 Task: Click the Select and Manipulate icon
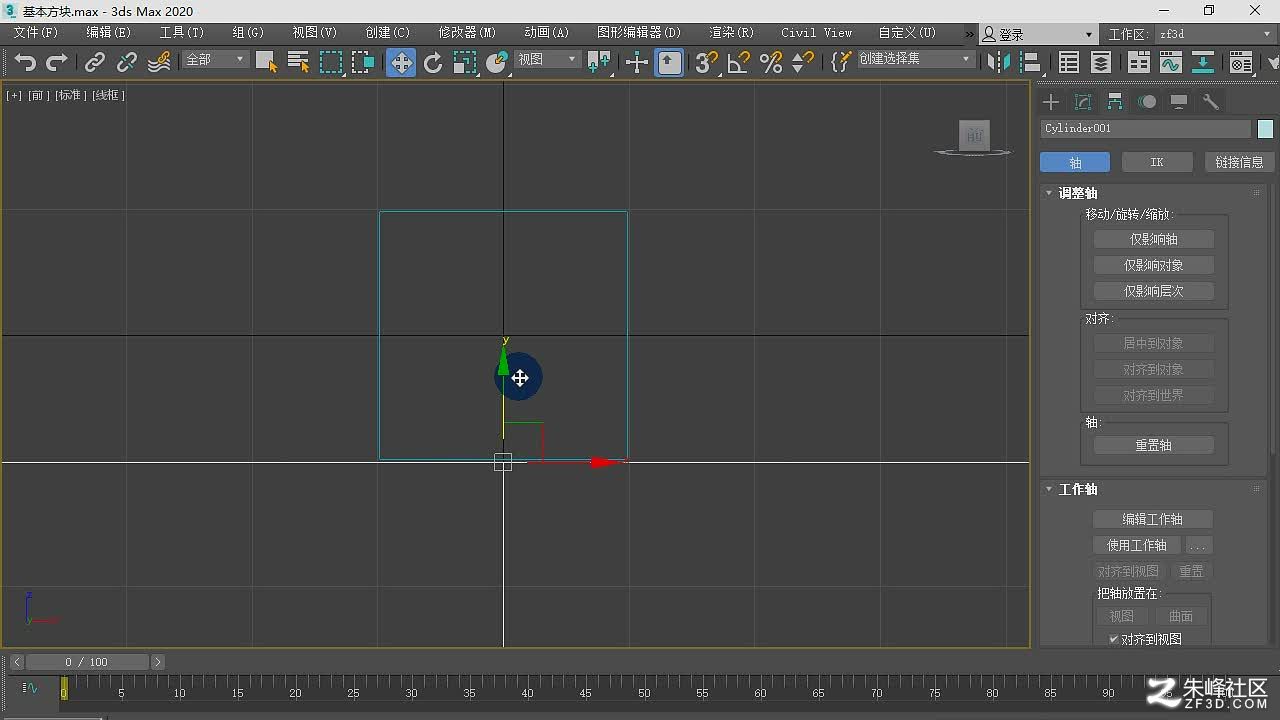(637, 63)
